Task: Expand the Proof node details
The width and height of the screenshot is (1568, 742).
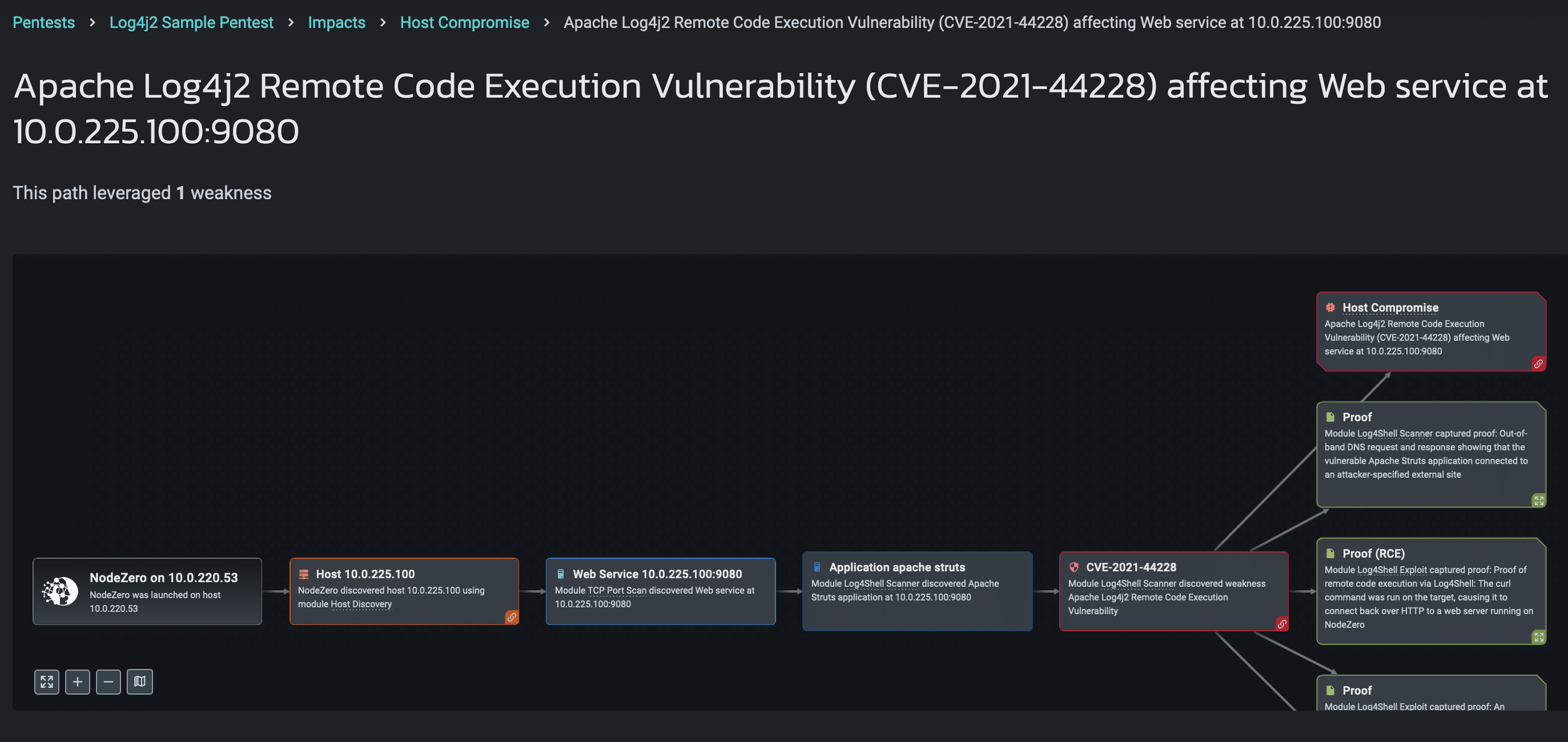Action: [1540, 501]
